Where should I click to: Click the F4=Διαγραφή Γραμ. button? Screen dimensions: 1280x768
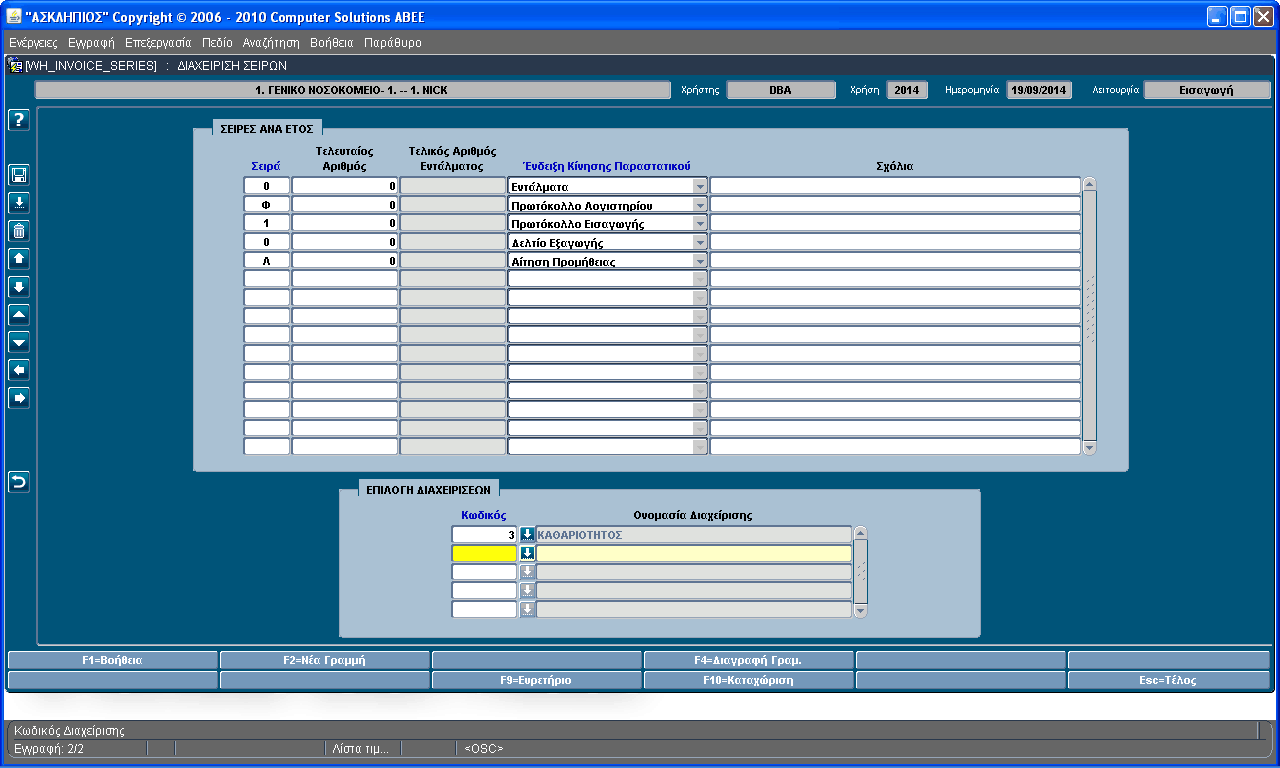[748, 660]
